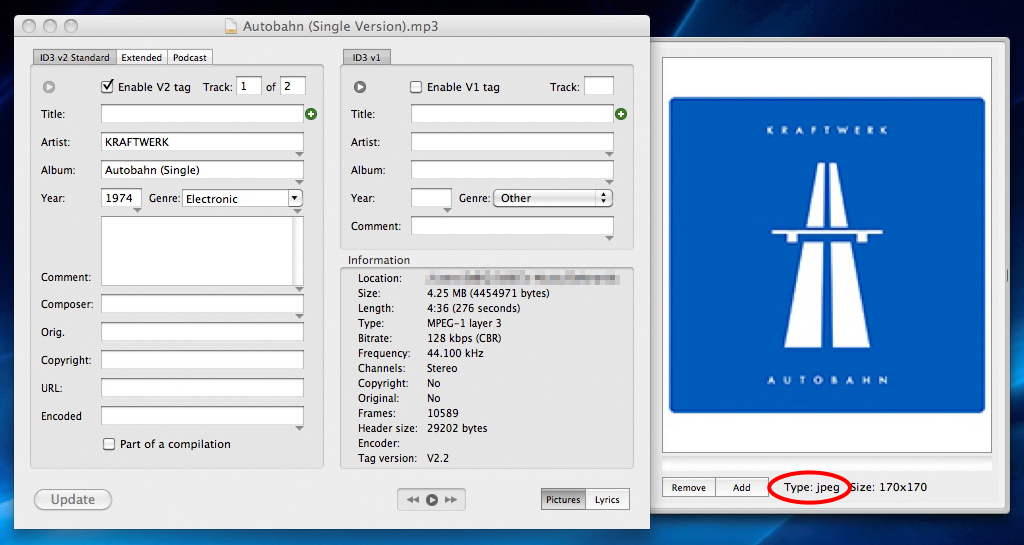This screenshot has width=1024, height=545.
Task: Click the V2 Track number field
Action: [249, 86]
